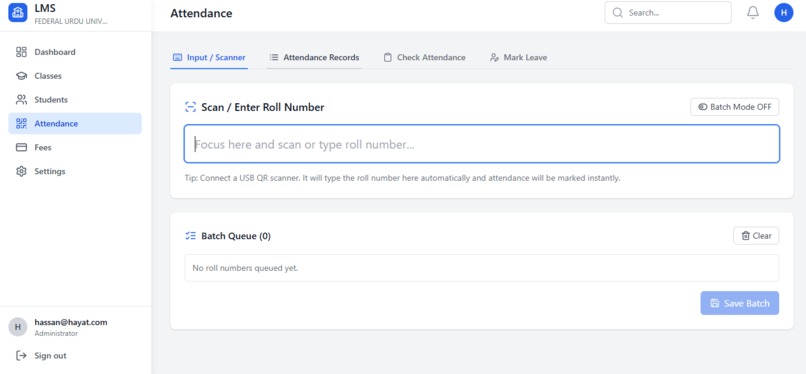Open the blue H profile avatar
The height and width of the screenshot is (374, 806).
(783, 12)
